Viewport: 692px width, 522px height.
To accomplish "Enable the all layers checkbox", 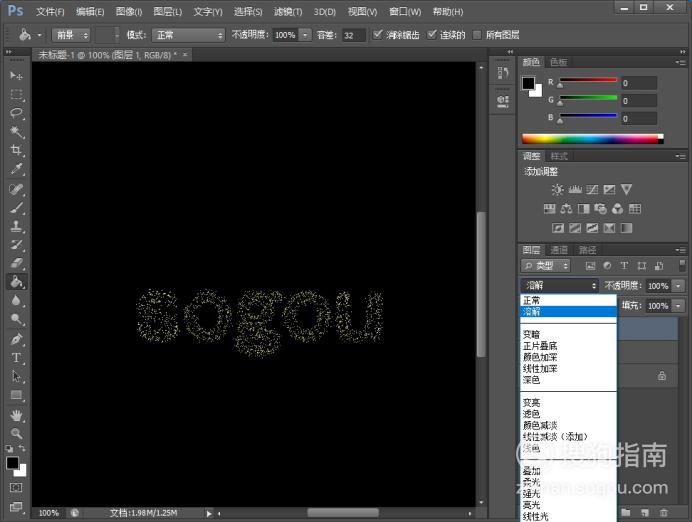I will click(477, 35).
